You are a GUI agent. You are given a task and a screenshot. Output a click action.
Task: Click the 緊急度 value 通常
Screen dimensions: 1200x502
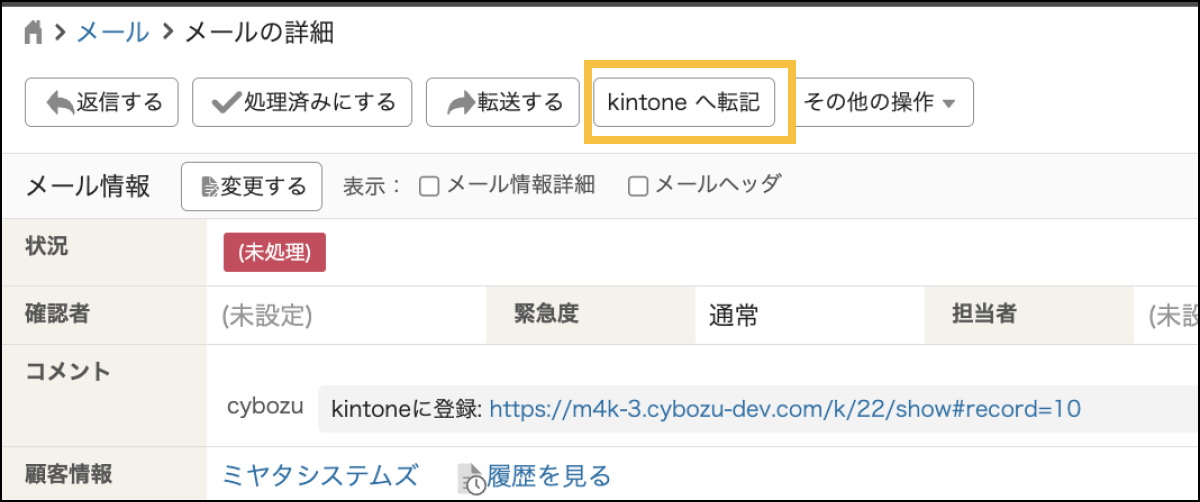point(733,316)
